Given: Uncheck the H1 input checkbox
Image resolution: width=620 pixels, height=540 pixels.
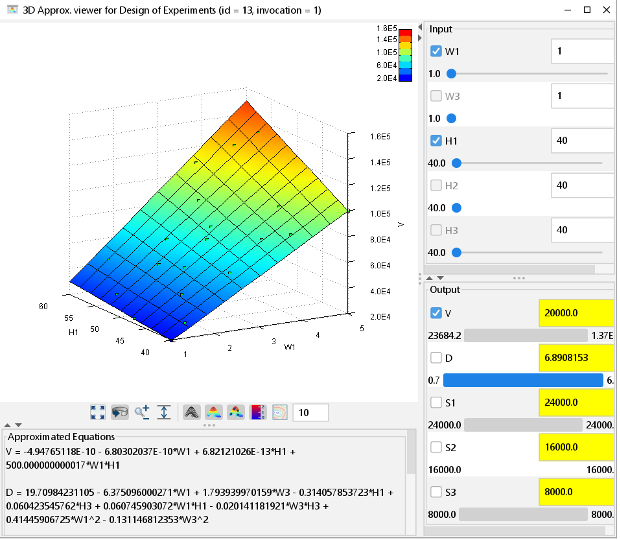Looking at the screenshot, I should click(x=435, y=141).
